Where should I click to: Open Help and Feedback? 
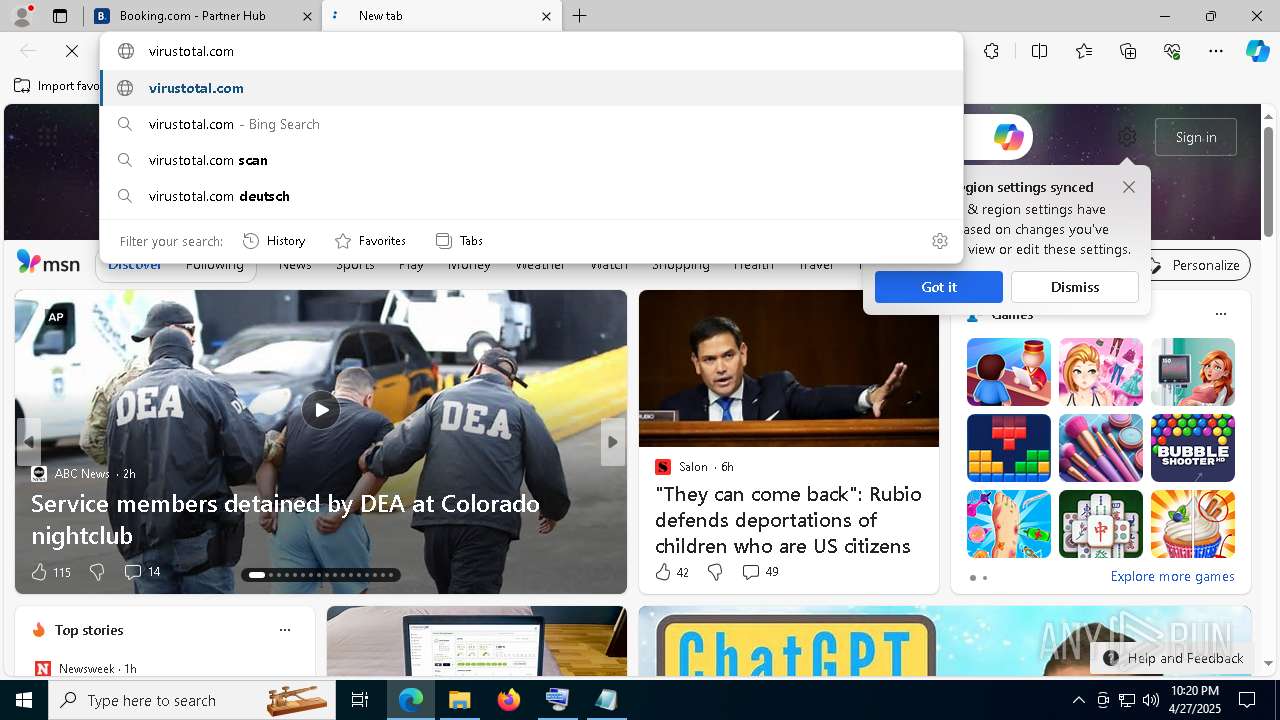pyautogui.click(x=1173, y=658)
